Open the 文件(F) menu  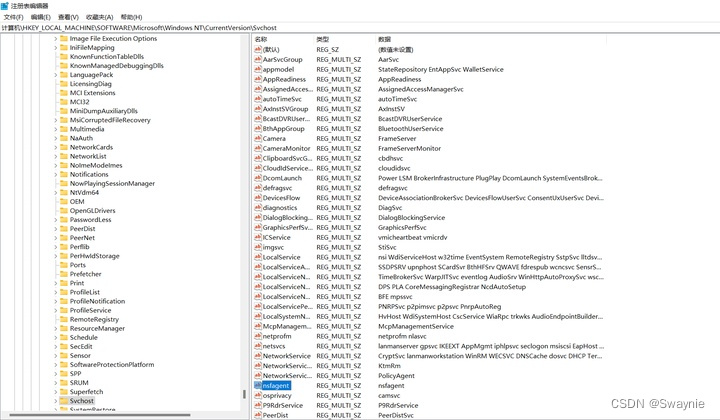(x=13, y=17)
